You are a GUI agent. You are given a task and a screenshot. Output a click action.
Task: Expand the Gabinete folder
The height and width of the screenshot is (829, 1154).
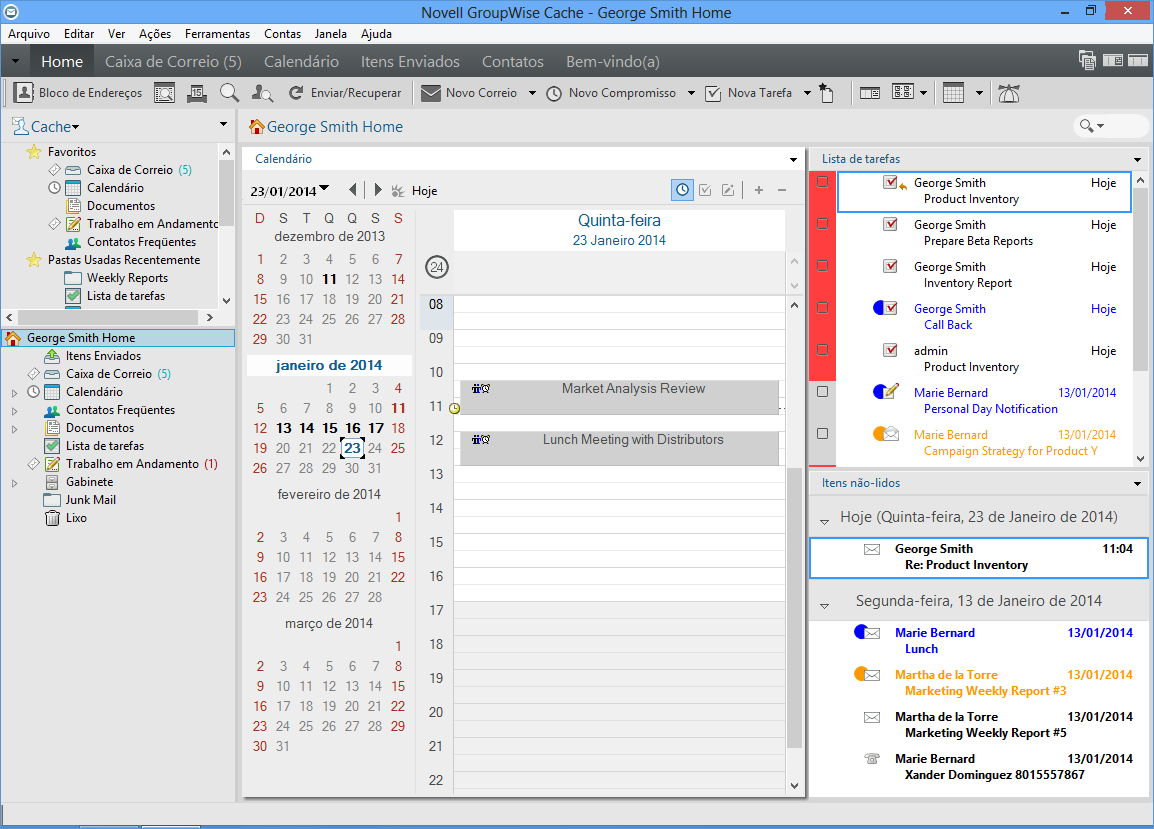pyautogui.click(x=15, y=484)
